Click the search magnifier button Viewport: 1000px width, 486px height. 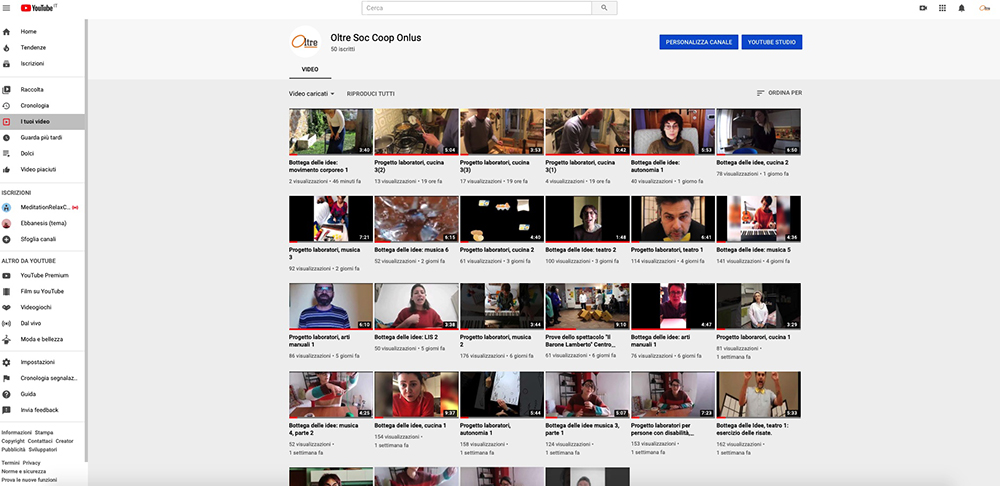point(604,8)
